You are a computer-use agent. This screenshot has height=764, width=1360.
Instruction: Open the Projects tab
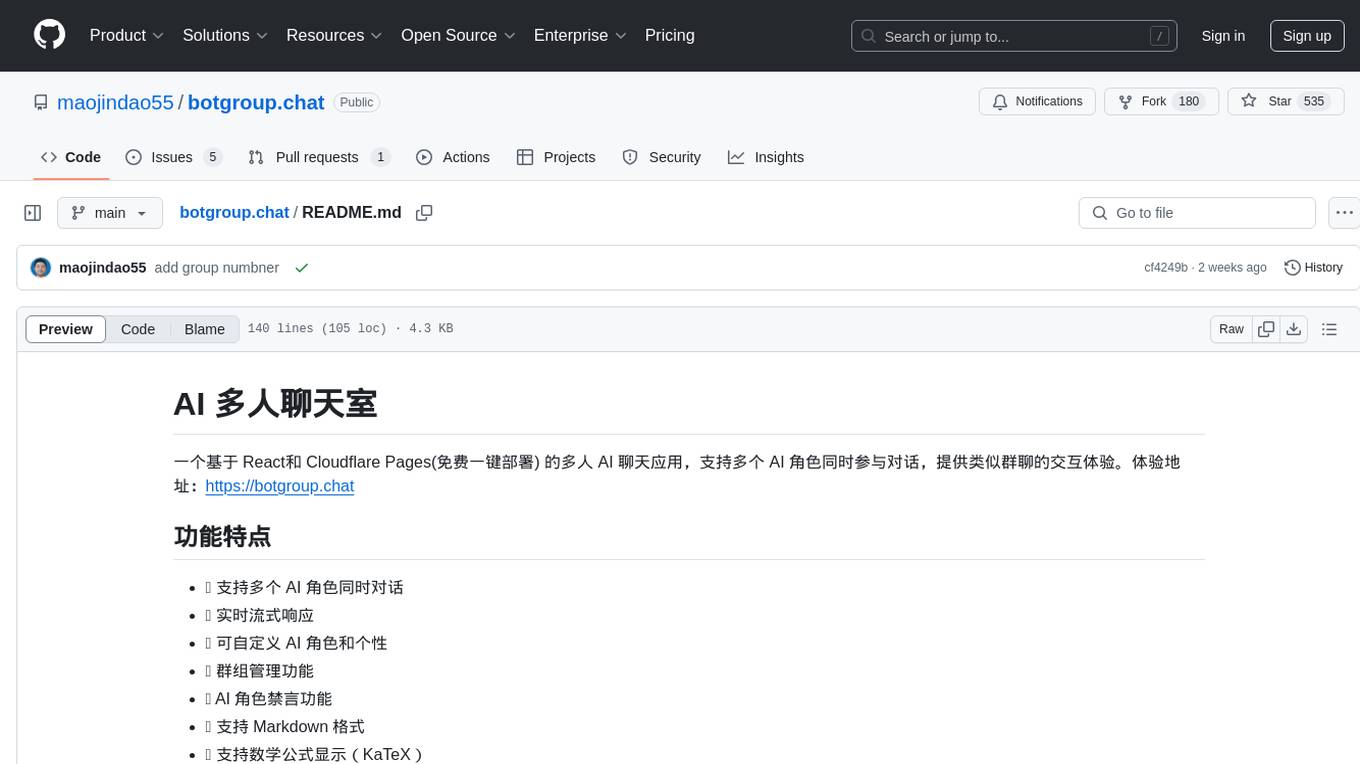click(556, 157)
